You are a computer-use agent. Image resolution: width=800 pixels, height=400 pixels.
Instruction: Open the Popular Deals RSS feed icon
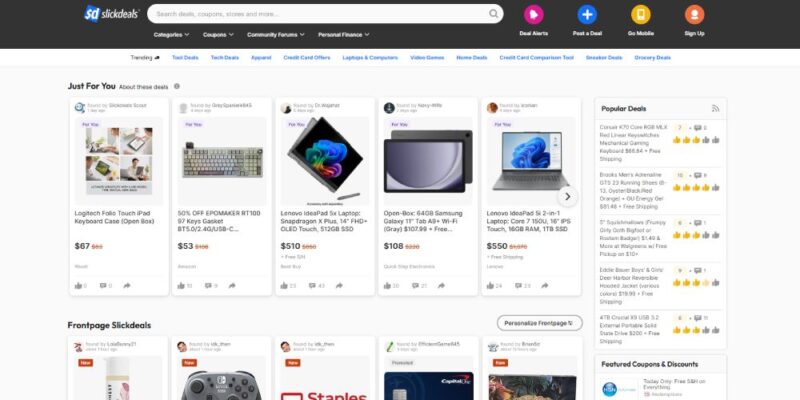[715, 108]
